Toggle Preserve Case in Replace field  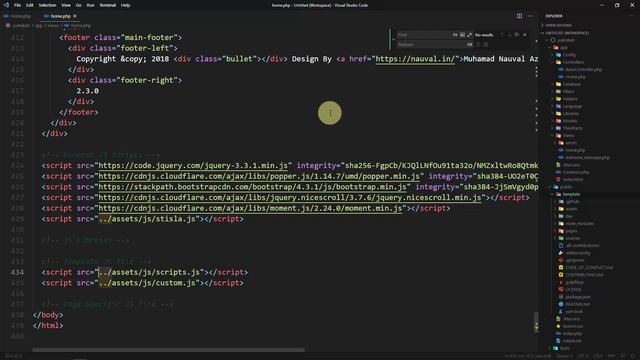(469, 44)
